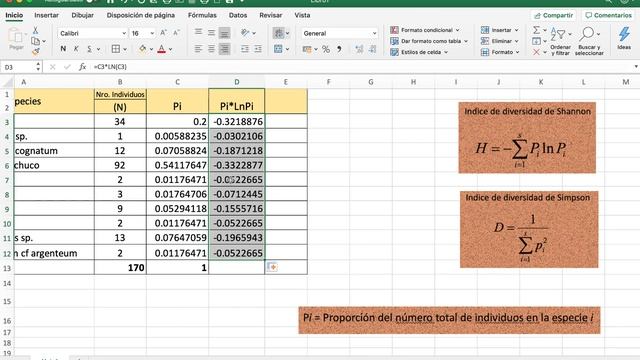Click the merge and center icon
Image resolution: width=640 pixels, height=360 pixels.
278,49
